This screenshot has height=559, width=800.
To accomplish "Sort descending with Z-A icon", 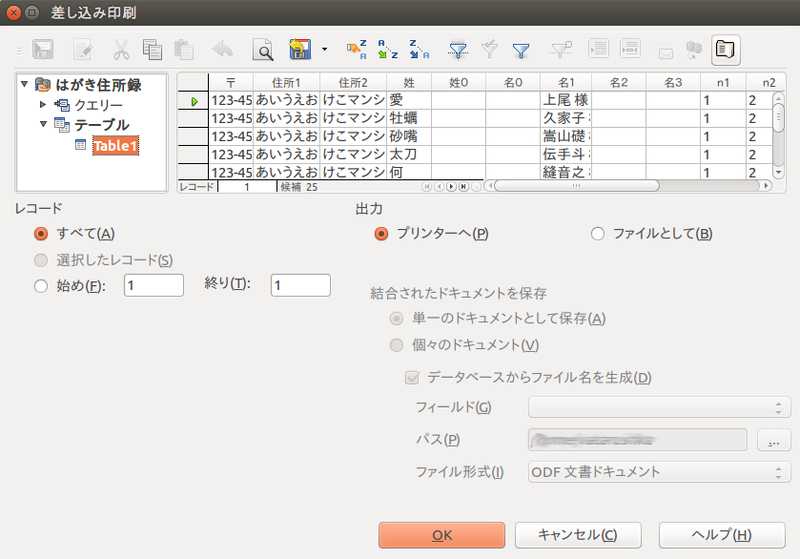I will click(x=419, y=49).
